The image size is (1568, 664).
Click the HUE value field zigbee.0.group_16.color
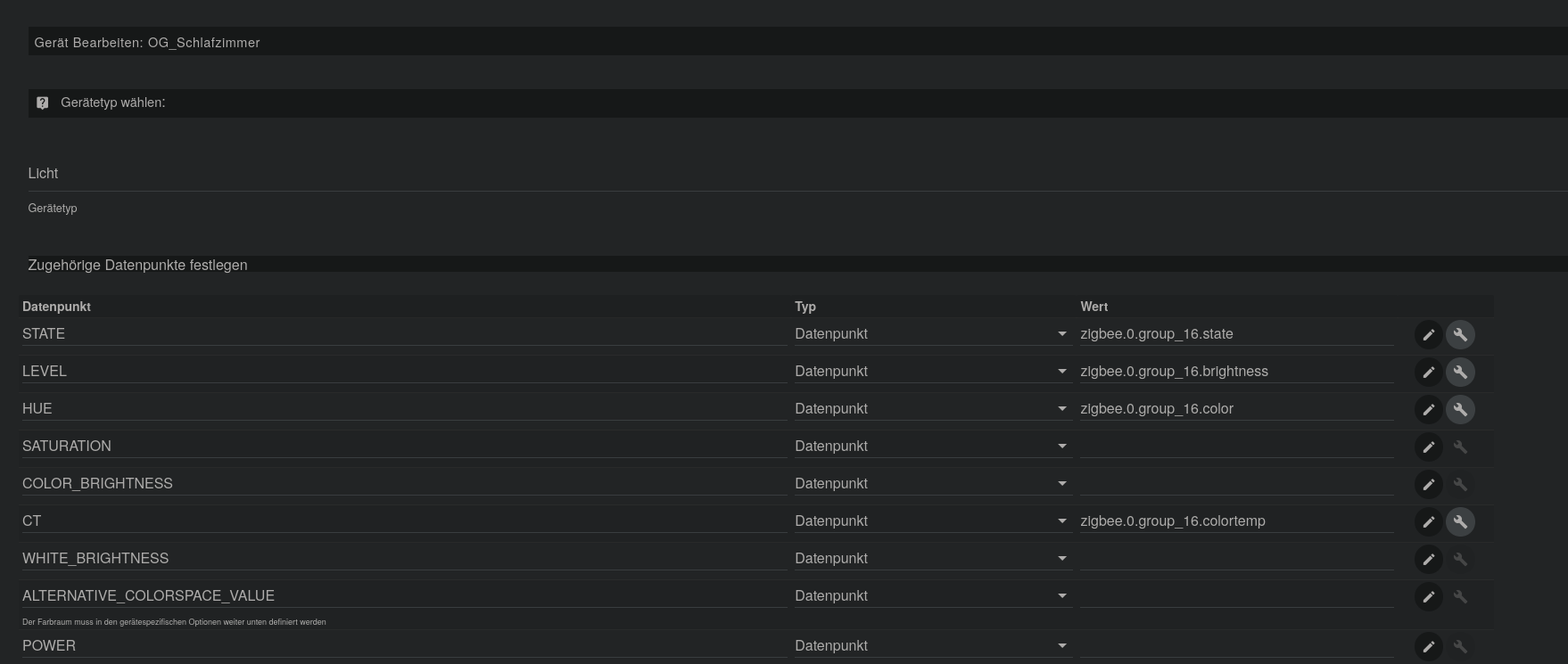1235,409
